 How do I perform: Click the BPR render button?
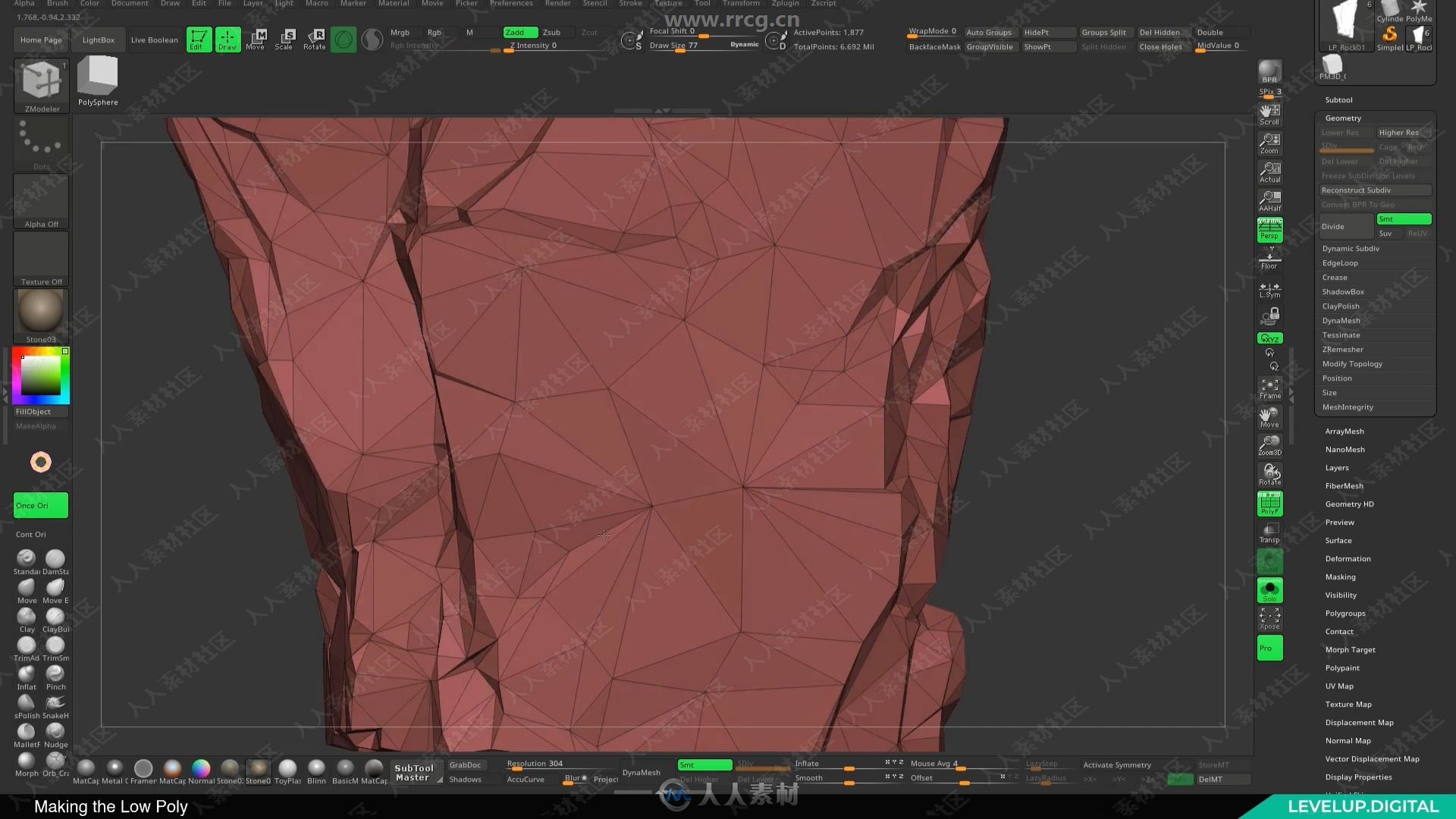pos(1269,72)
